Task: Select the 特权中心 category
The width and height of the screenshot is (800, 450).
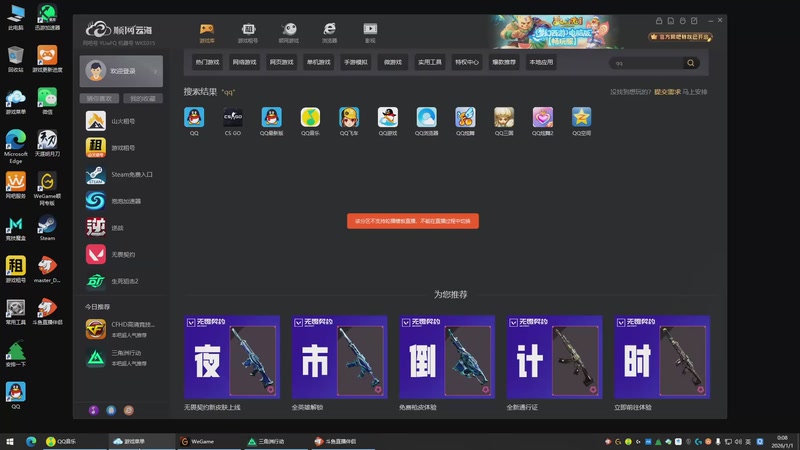Action: (x=467, y=62)
